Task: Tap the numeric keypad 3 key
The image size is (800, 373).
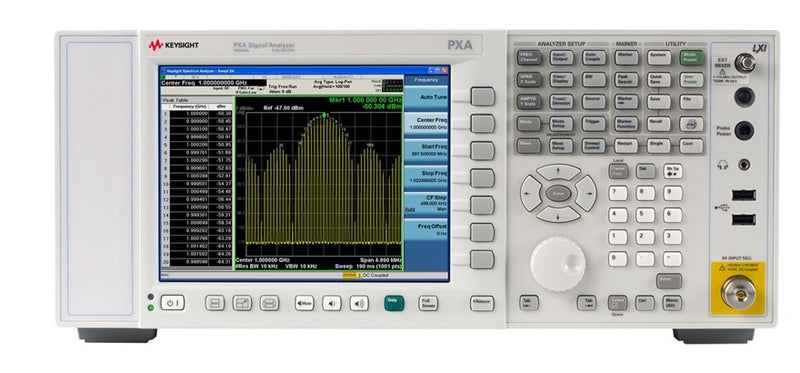Action: 673,237
